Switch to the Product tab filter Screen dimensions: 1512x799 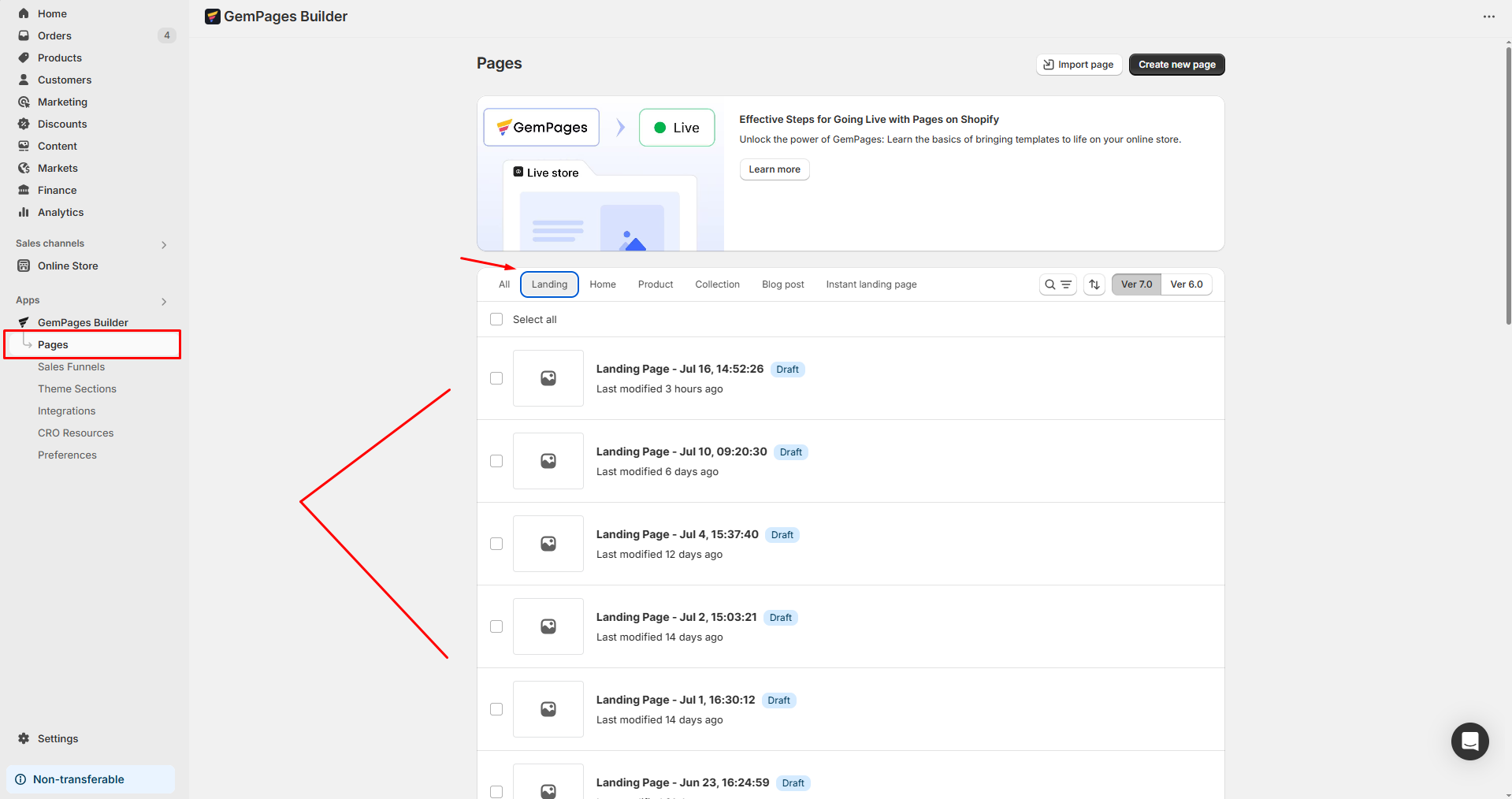tap(655, 284)
